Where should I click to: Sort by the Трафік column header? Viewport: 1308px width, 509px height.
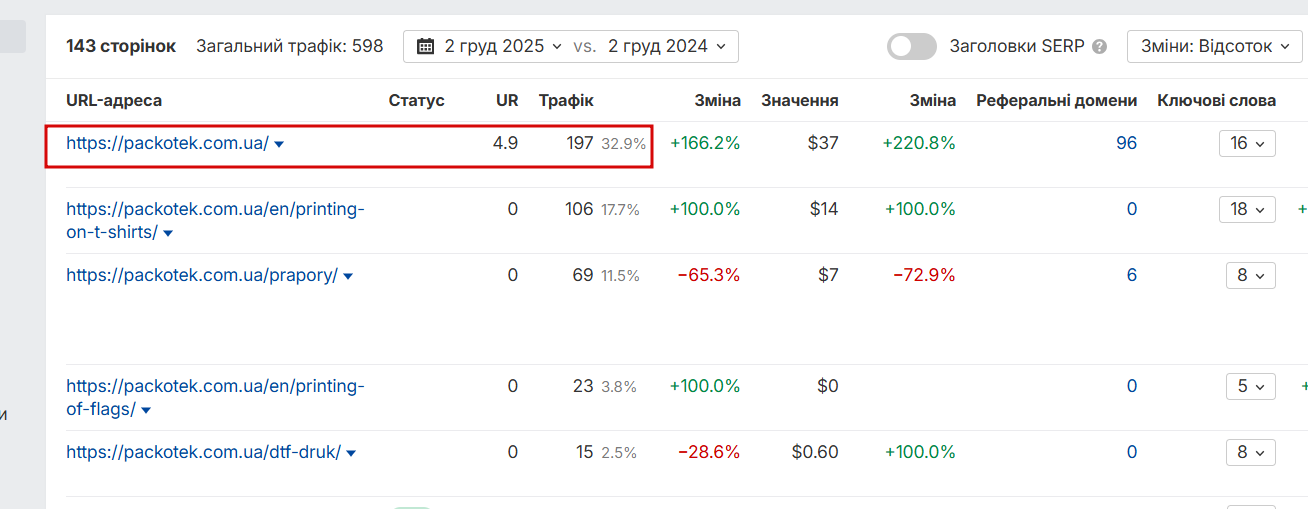(x=566, y=100)
